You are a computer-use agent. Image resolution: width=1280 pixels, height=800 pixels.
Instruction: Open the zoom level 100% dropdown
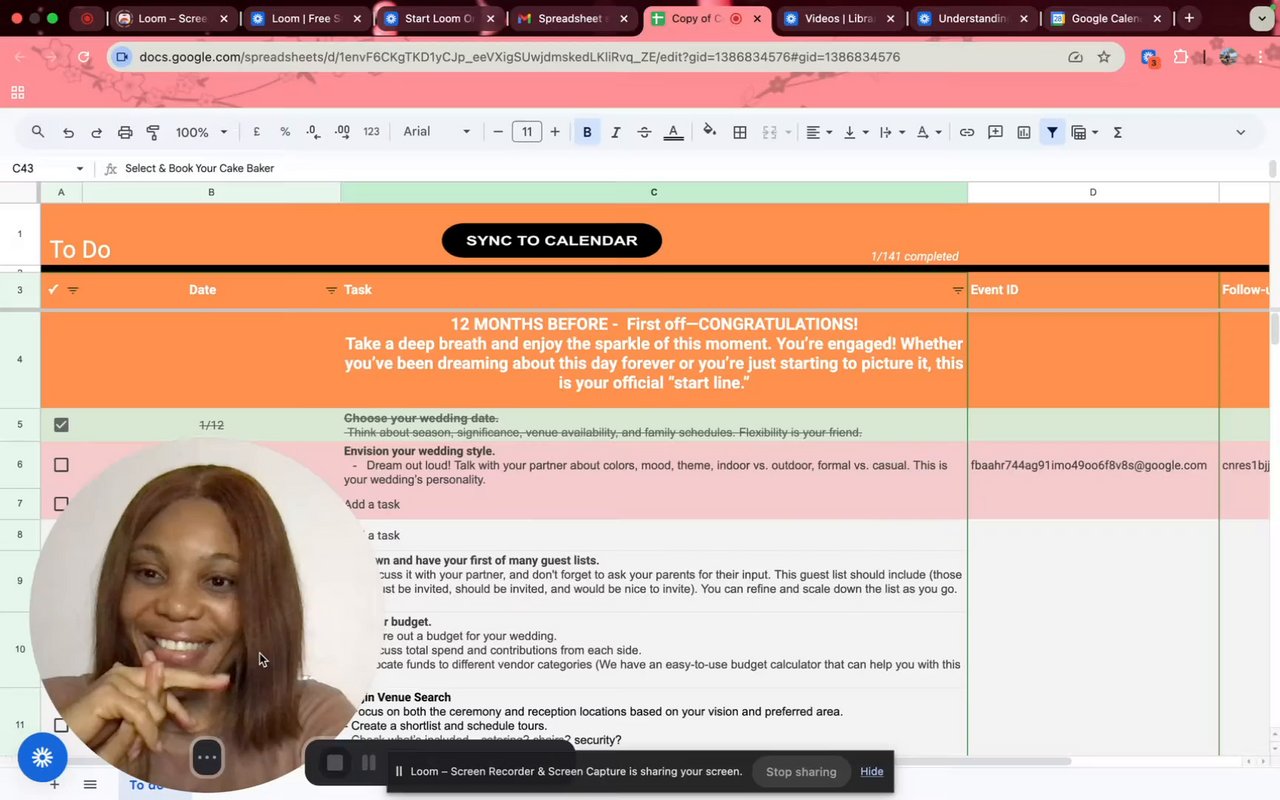coord(201,132)
